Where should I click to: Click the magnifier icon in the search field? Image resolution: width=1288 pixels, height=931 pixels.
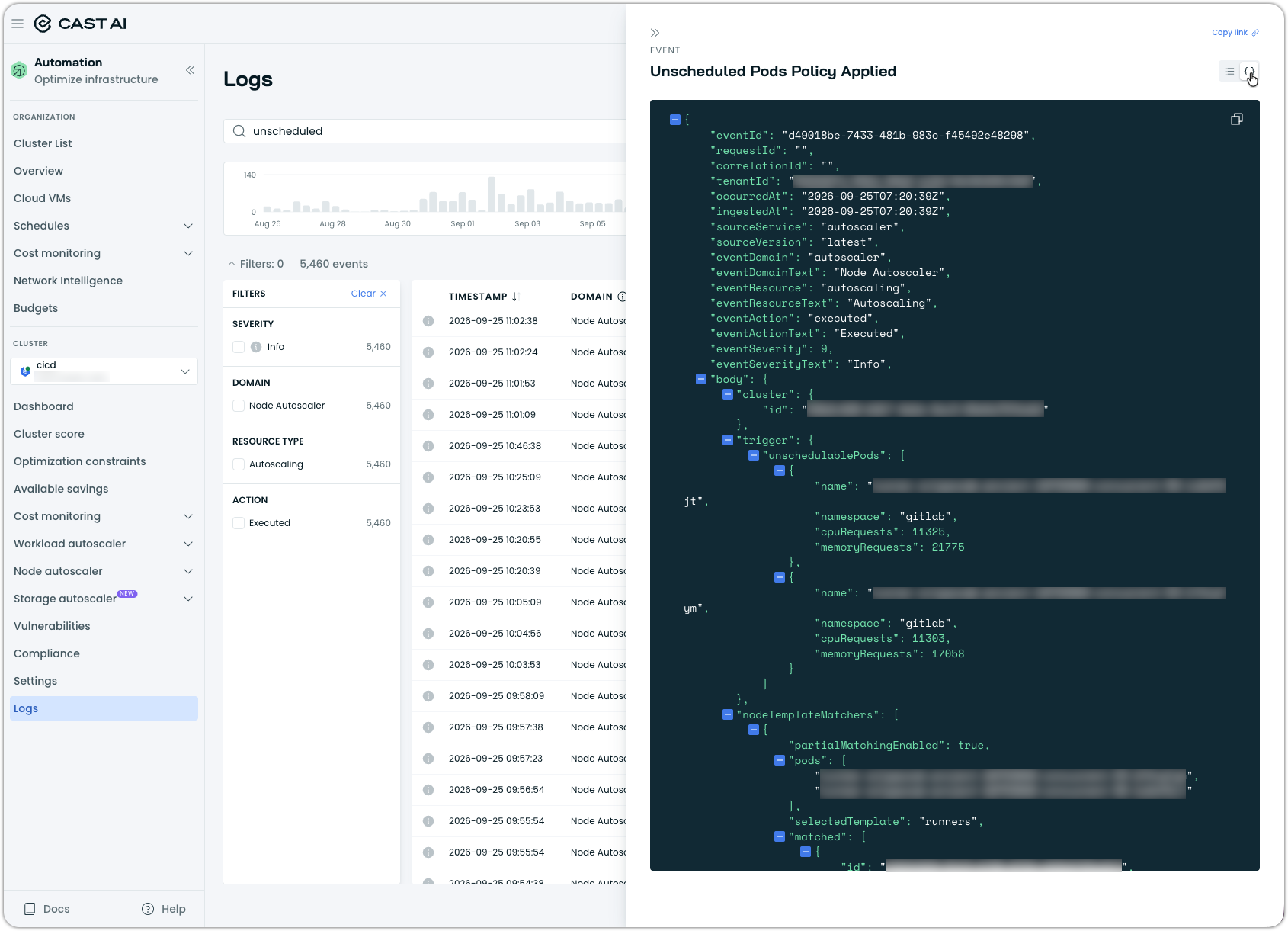pyautogui.click(x=239, y=131)
